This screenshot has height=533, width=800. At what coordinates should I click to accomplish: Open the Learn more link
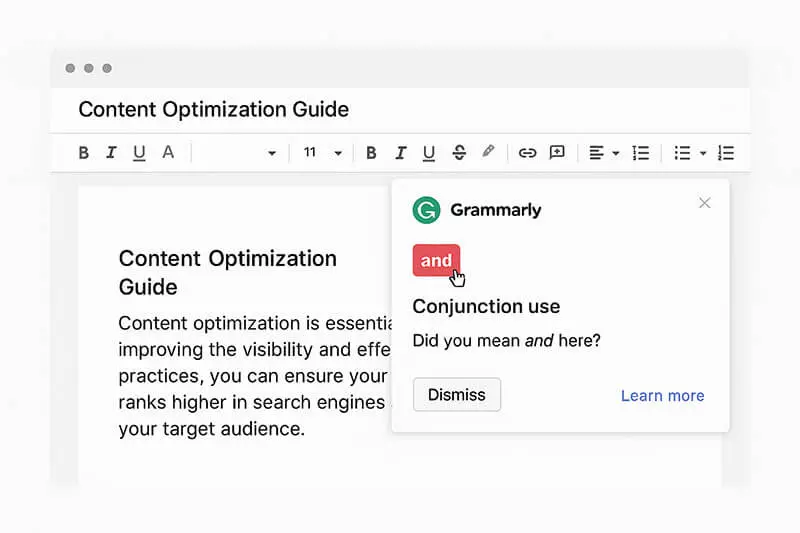pyautogui.click(x=662, y=395)
